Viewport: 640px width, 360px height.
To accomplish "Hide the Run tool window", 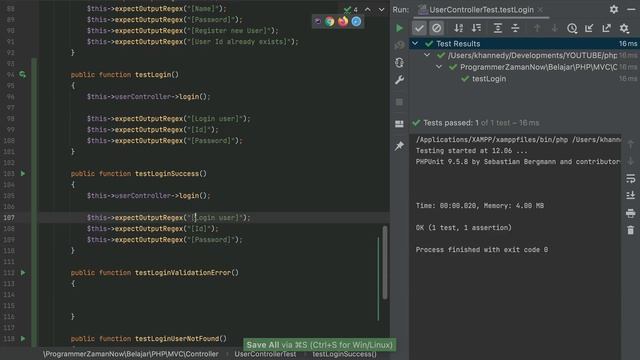I will point(631,9).
